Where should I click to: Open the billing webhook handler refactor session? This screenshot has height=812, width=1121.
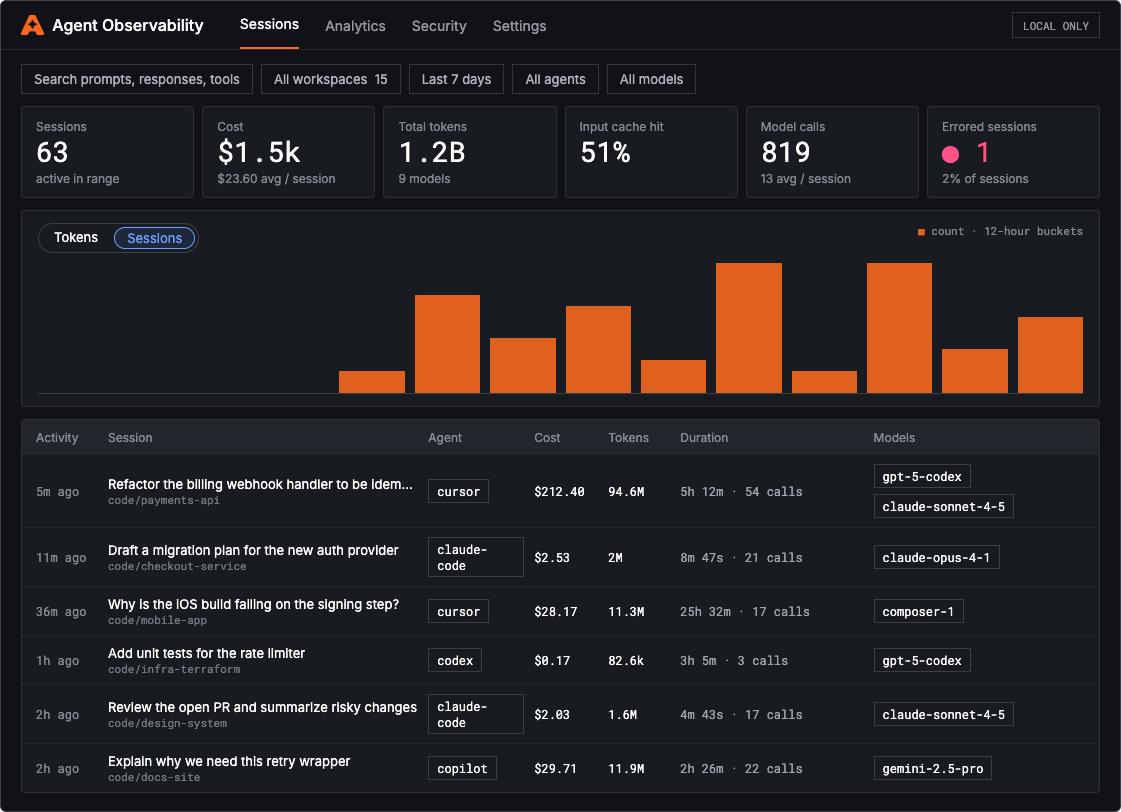coord(560,491)
